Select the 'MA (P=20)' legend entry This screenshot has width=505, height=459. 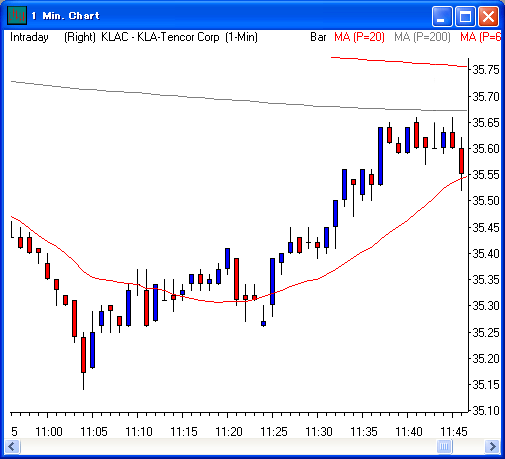tap(359, 37)
